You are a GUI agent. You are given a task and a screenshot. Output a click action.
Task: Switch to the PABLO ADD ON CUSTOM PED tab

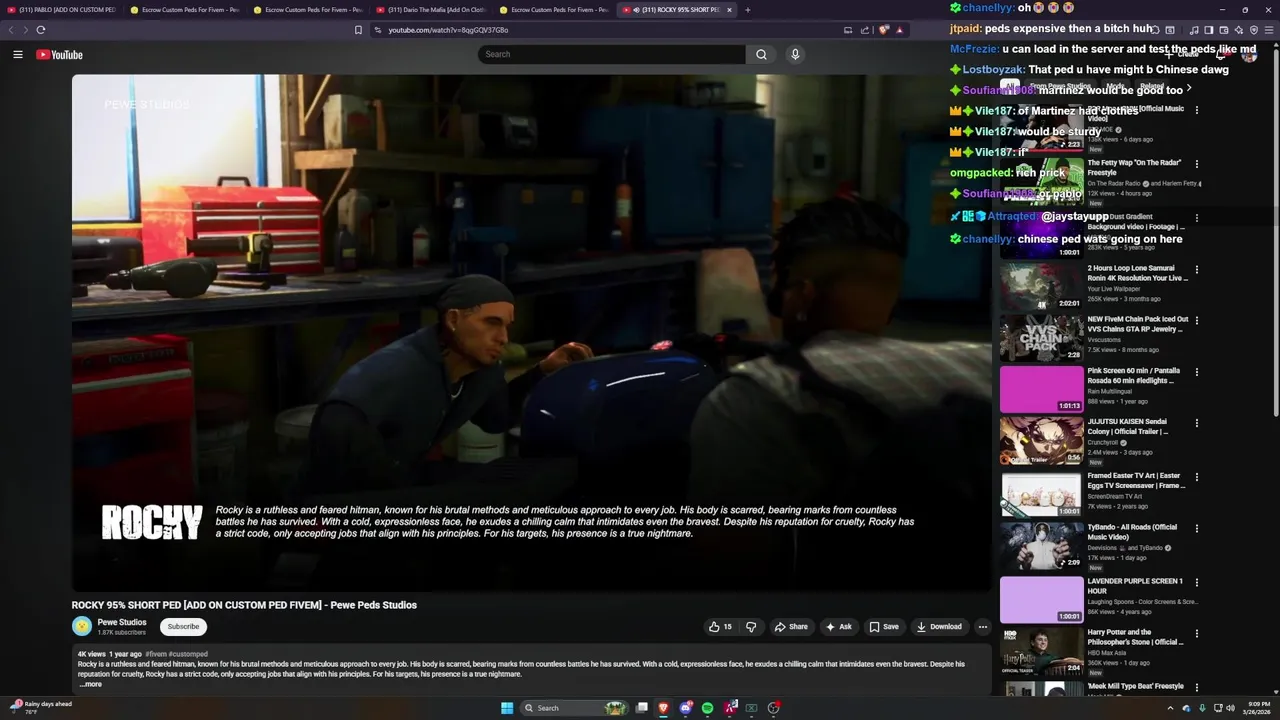[62, 10]
